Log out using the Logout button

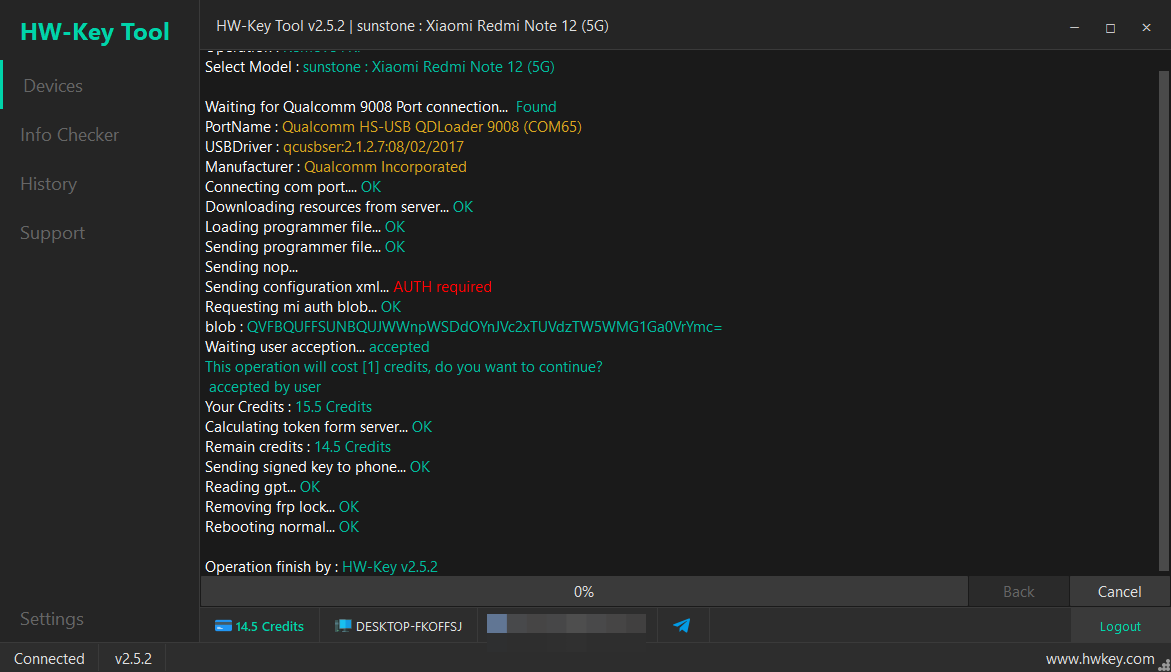[1119, 626]
